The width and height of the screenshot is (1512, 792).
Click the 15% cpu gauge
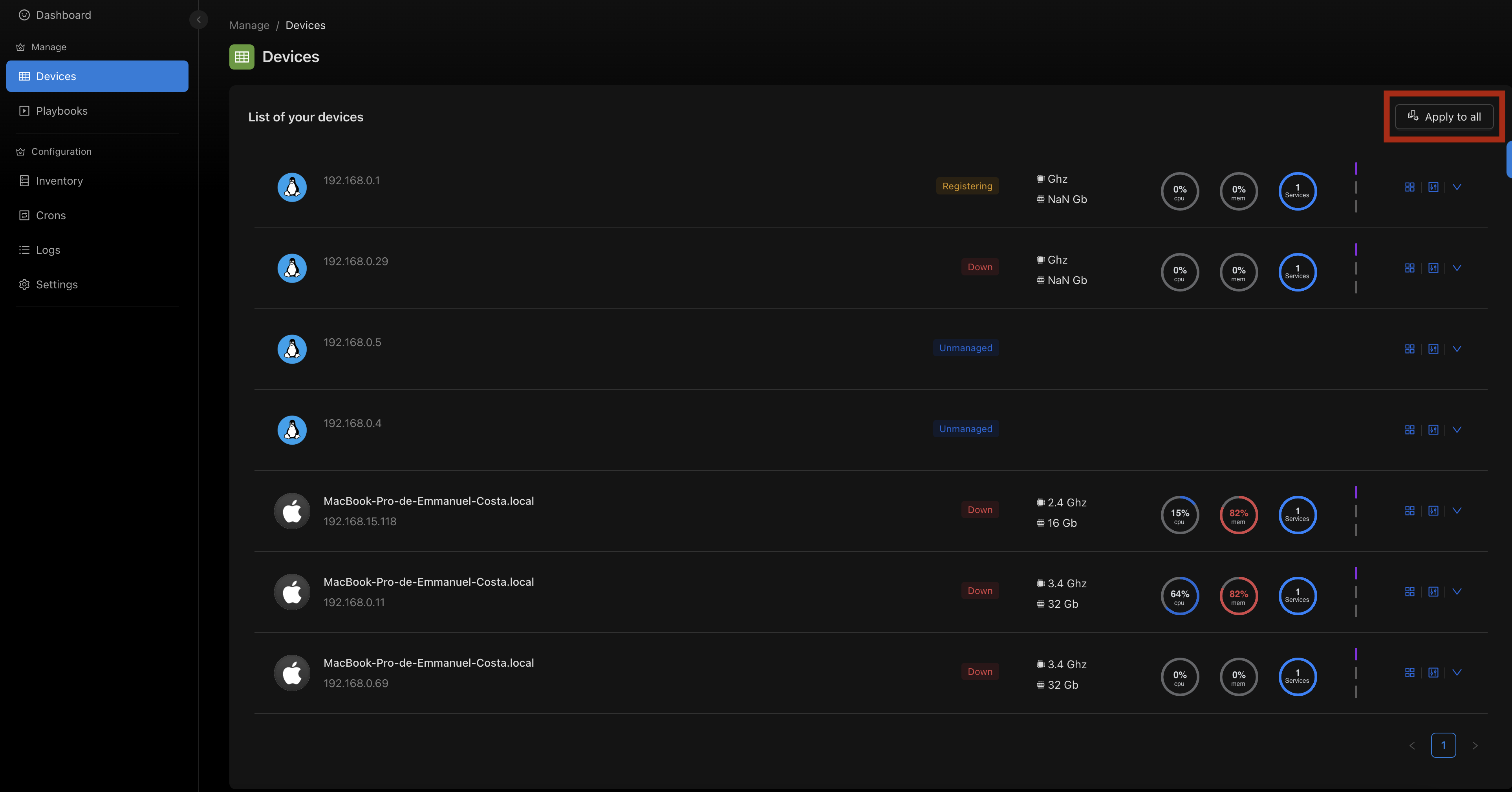(x=1180, y=515)
